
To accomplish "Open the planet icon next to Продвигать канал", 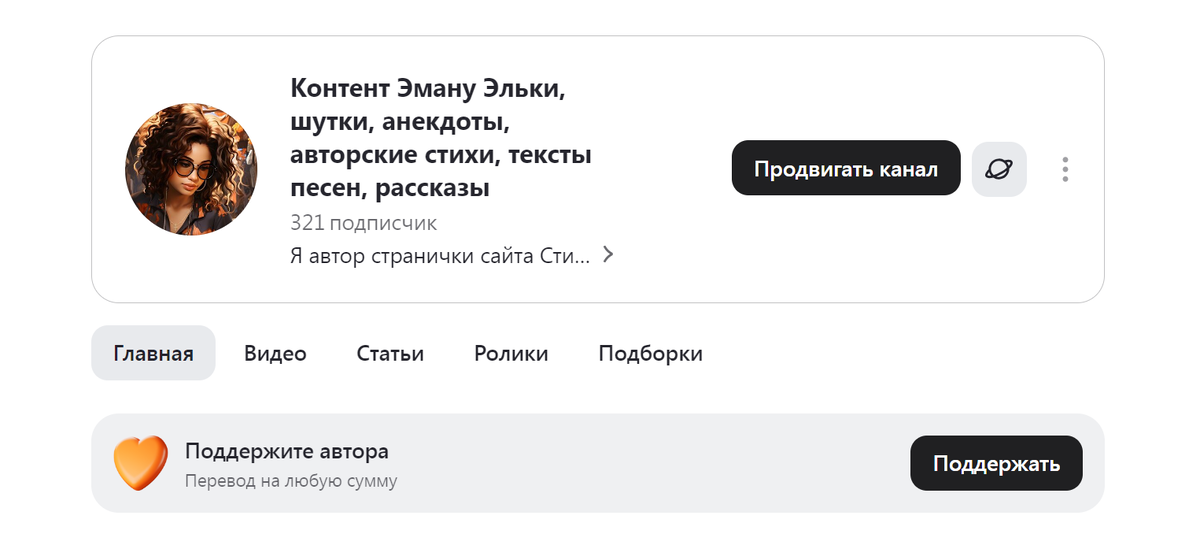I will point(999,168).
